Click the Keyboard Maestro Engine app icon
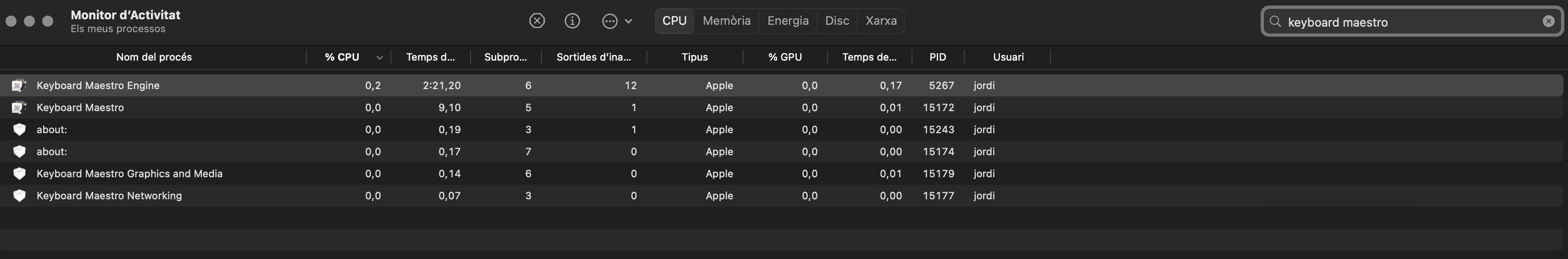The image size is (1568, 259). 19,85
